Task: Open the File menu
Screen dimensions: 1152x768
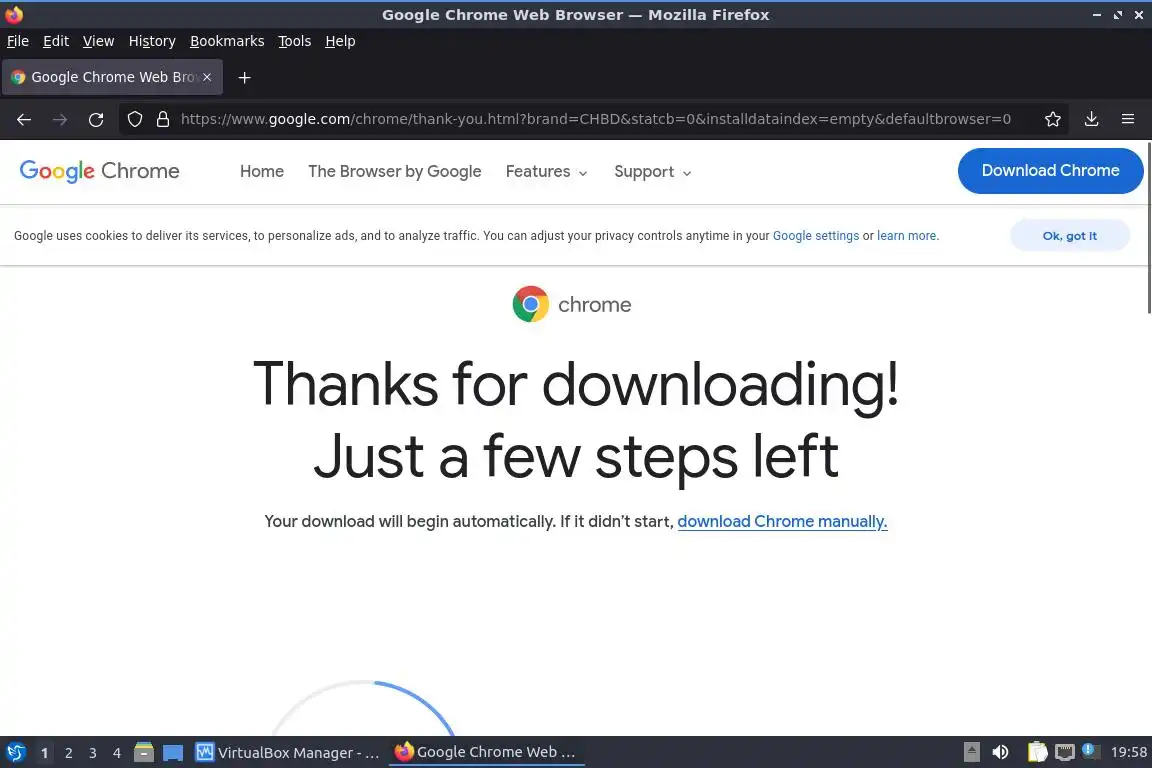Action: coord(18,41)
